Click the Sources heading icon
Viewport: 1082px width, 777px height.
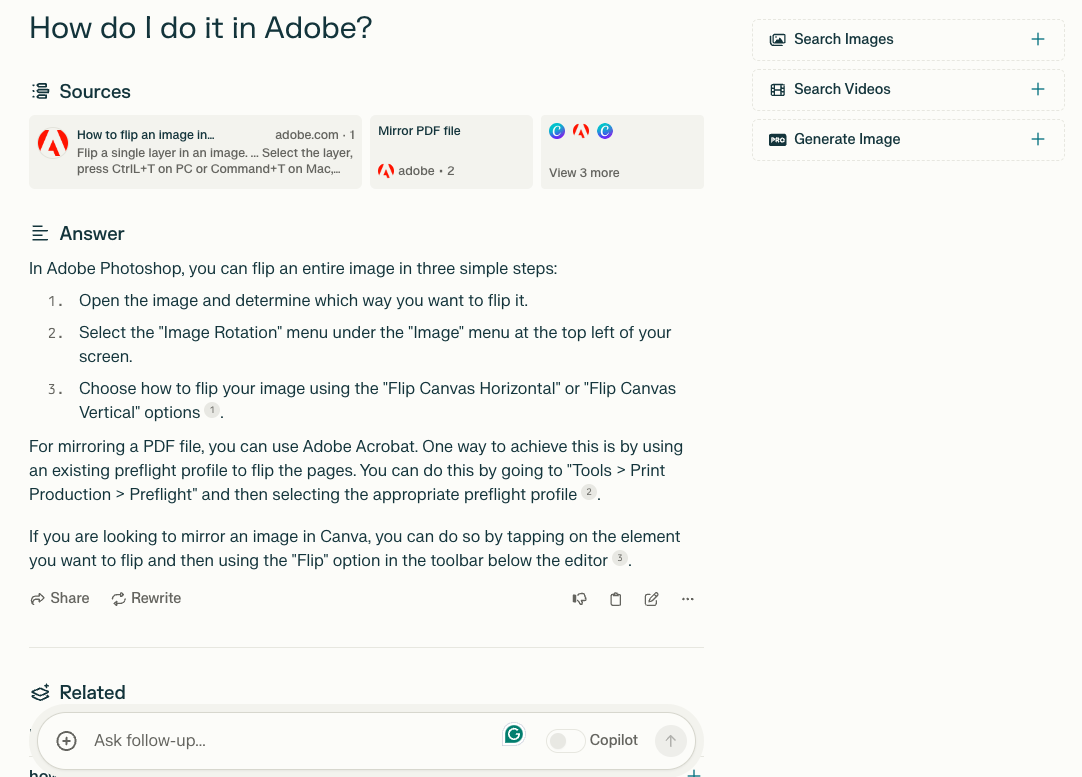[41, 91]
